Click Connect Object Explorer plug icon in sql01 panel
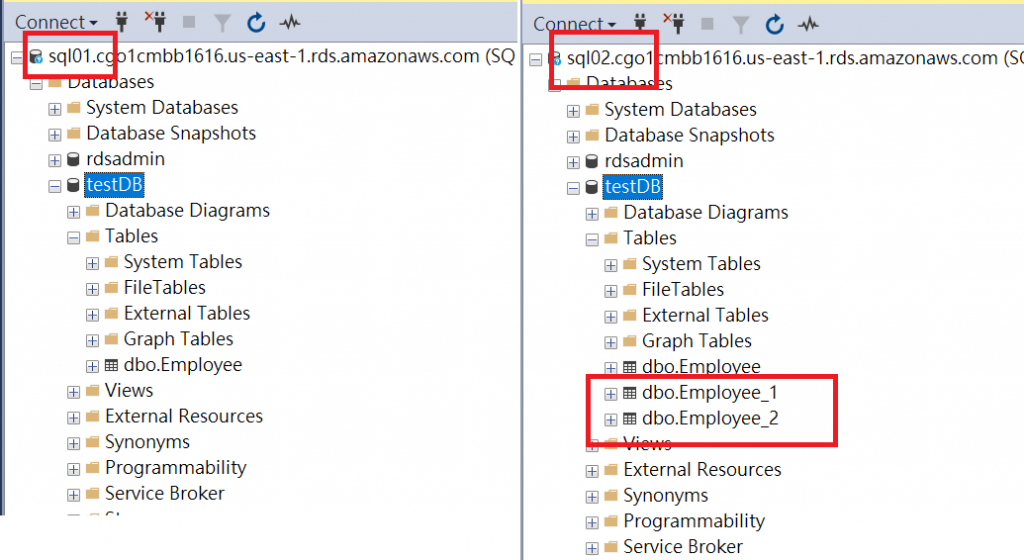This screenshot has width=1024, height=560. tap(121, 22)
